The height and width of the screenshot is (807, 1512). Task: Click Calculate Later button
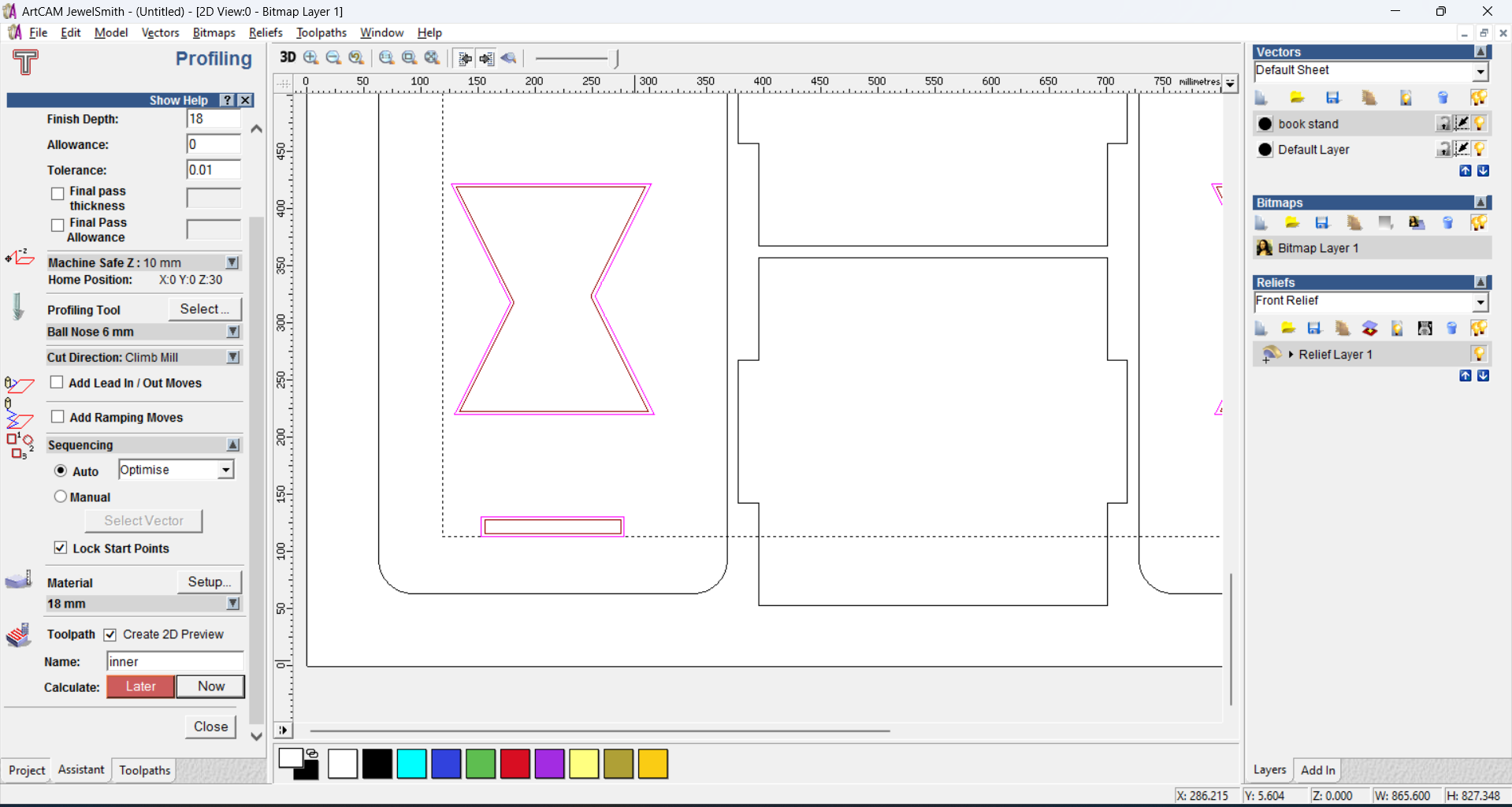coord(140,686)
